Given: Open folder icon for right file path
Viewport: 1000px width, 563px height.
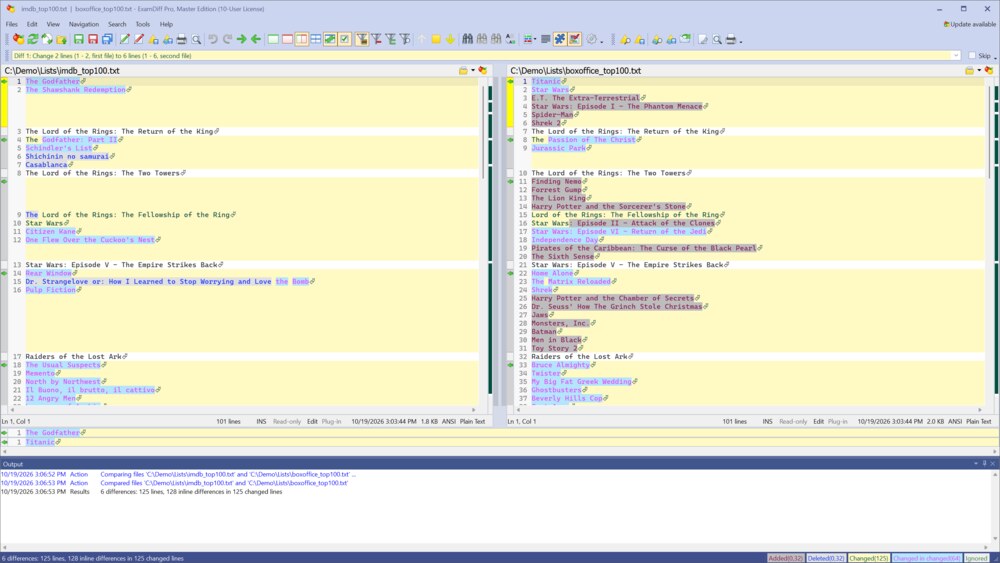Looking at the screenshot, I should [969, 71].
